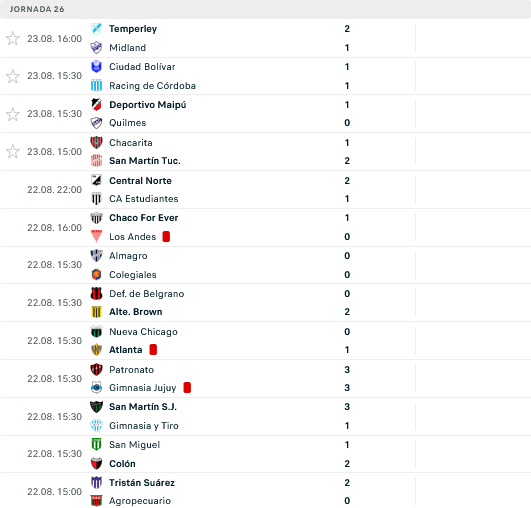Click the Colón team crest
The height and width of the screenshot is (508, 531).
click(x=97, y=464)
